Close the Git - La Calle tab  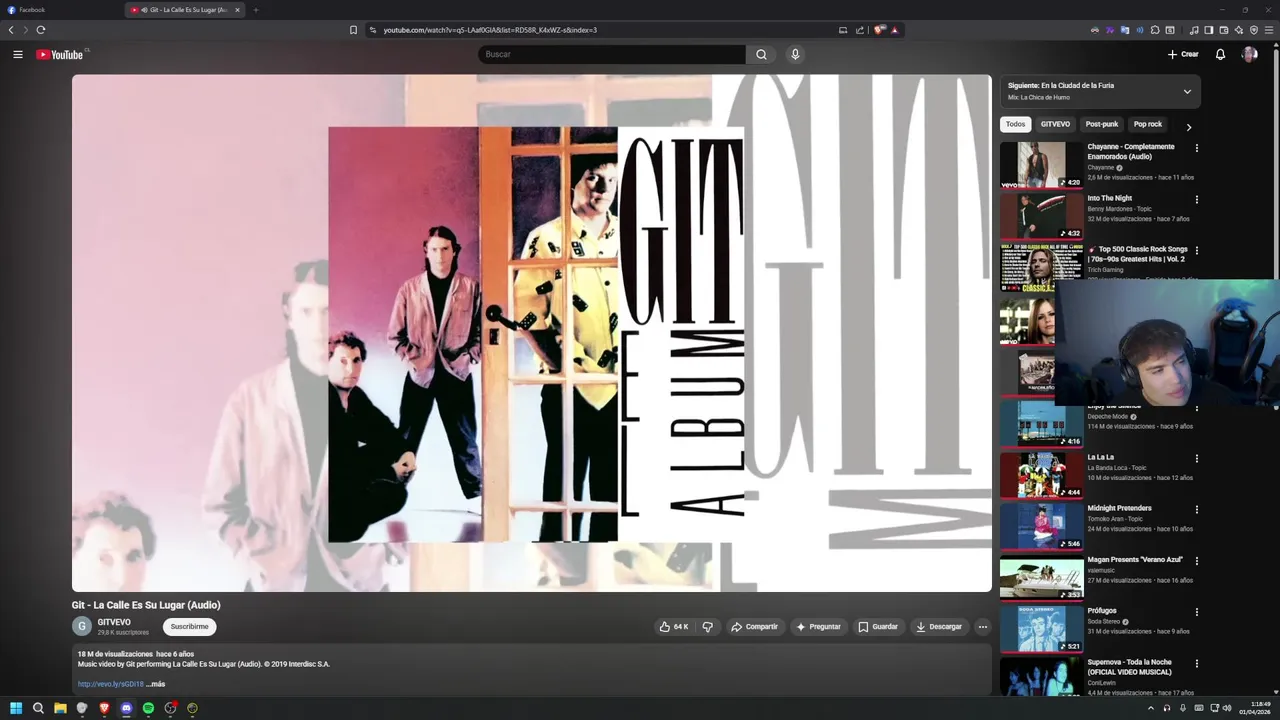(237, 10)
